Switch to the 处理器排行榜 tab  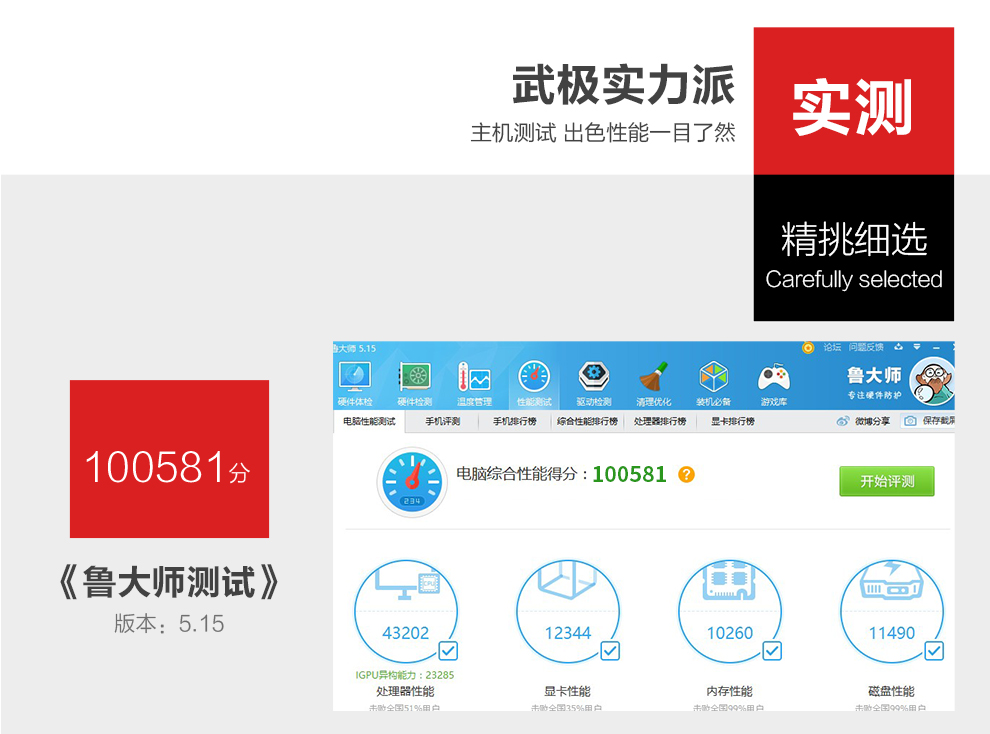coord(660,422)
